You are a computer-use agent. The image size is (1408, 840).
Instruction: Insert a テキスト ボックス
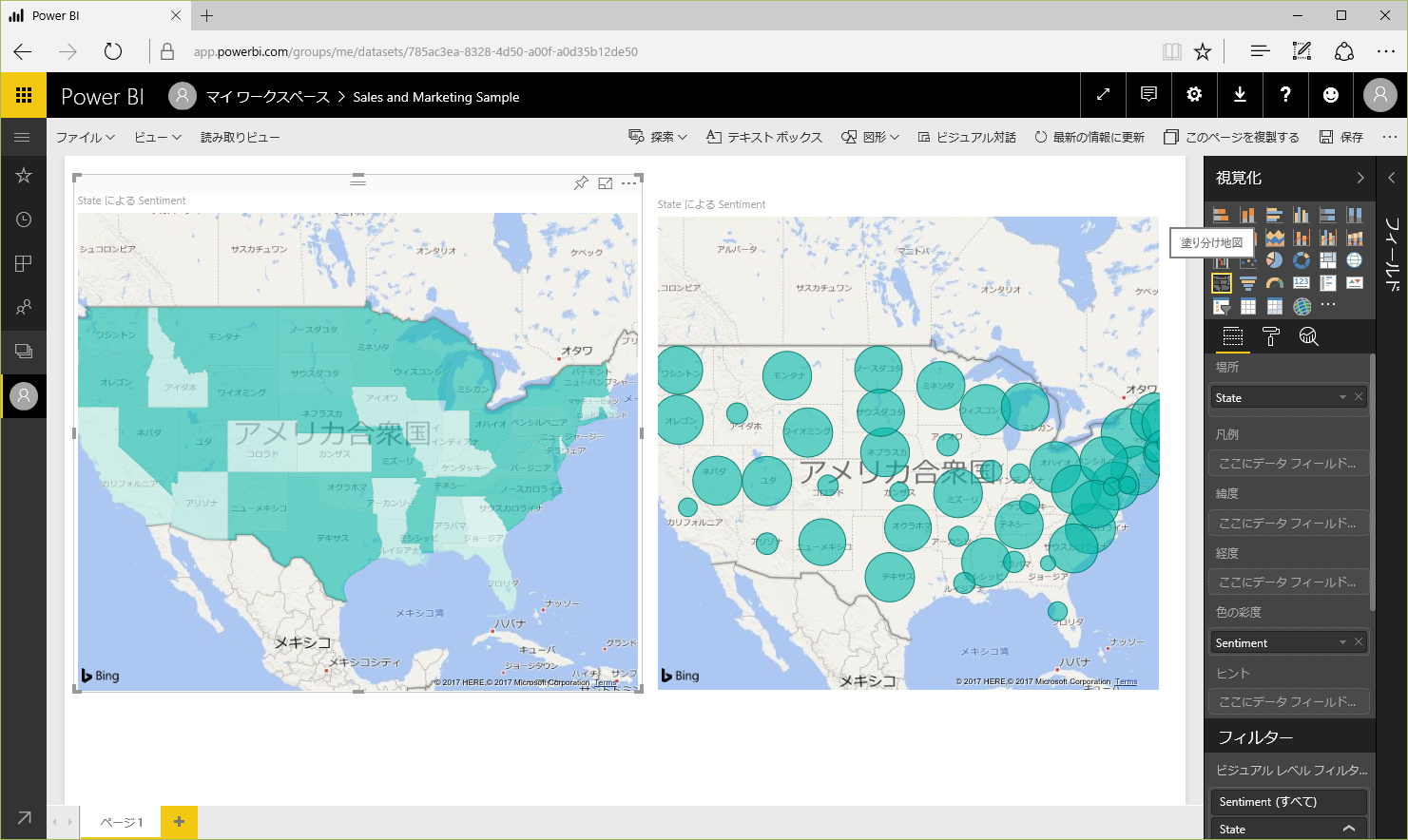click(764, 138)
